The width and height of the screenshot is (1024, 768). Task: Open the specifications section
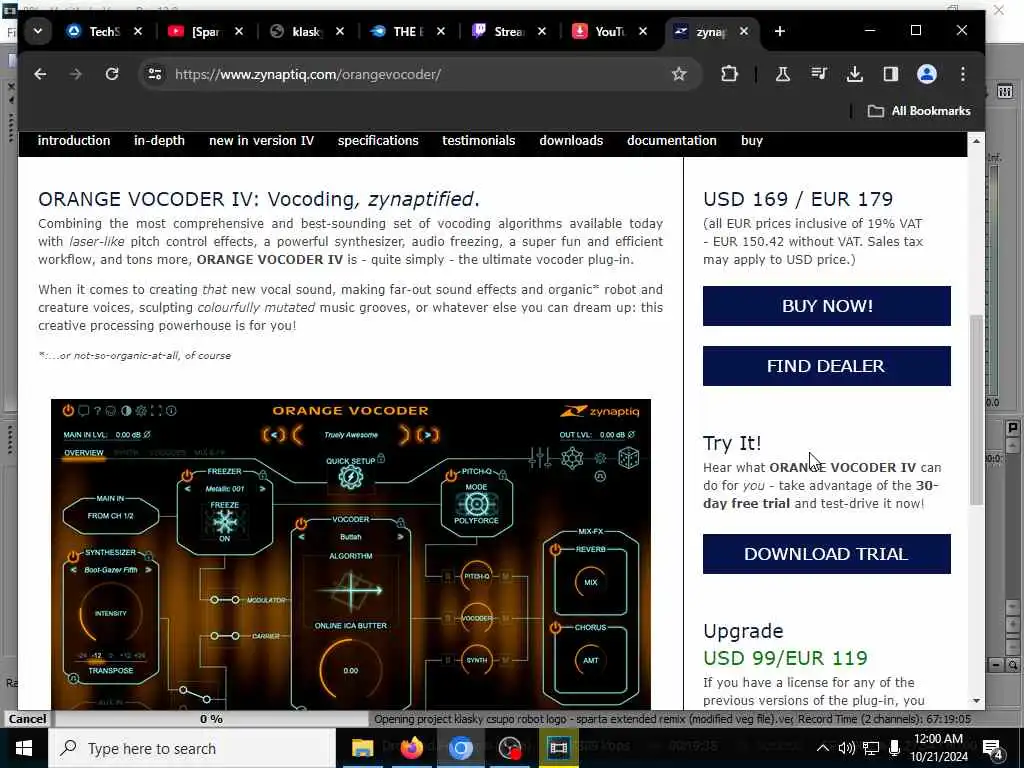point(378,140)
